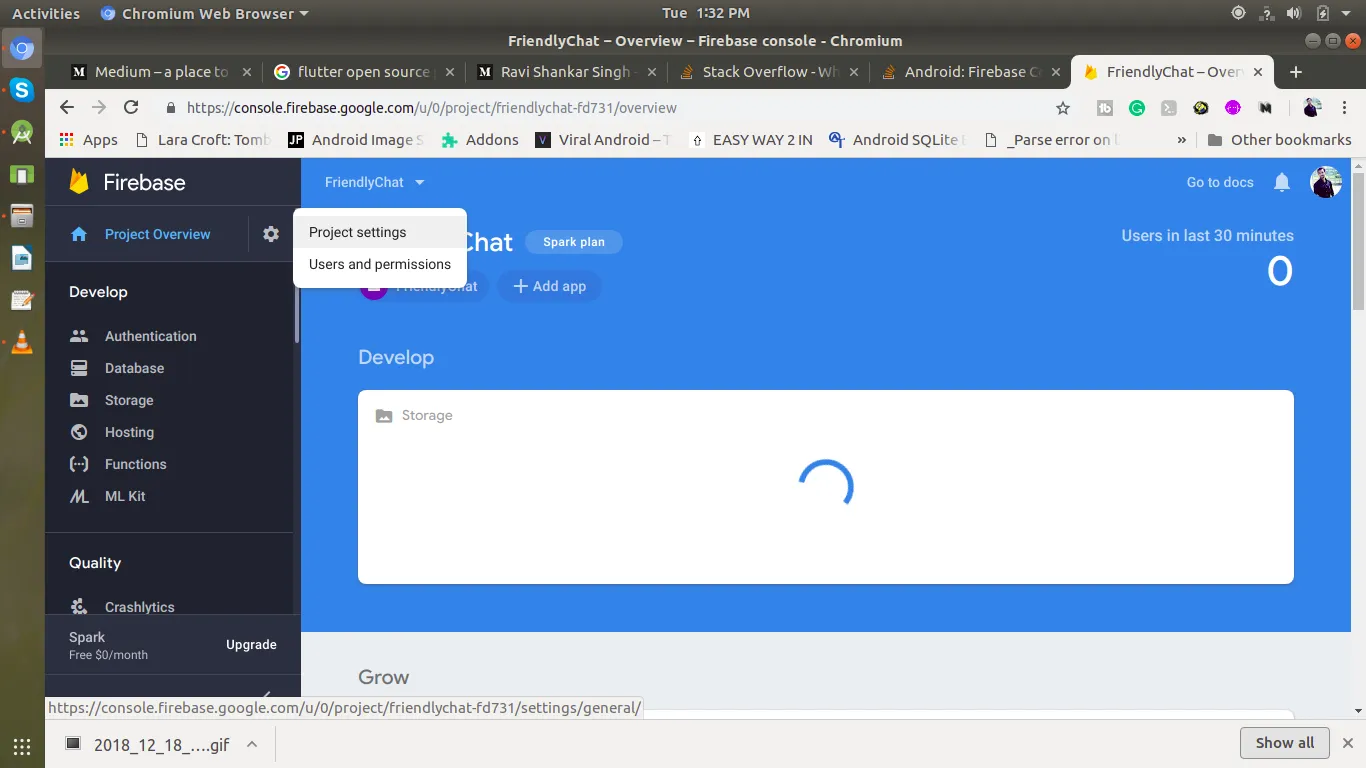Open Skype from the dock

click(22, 90)
